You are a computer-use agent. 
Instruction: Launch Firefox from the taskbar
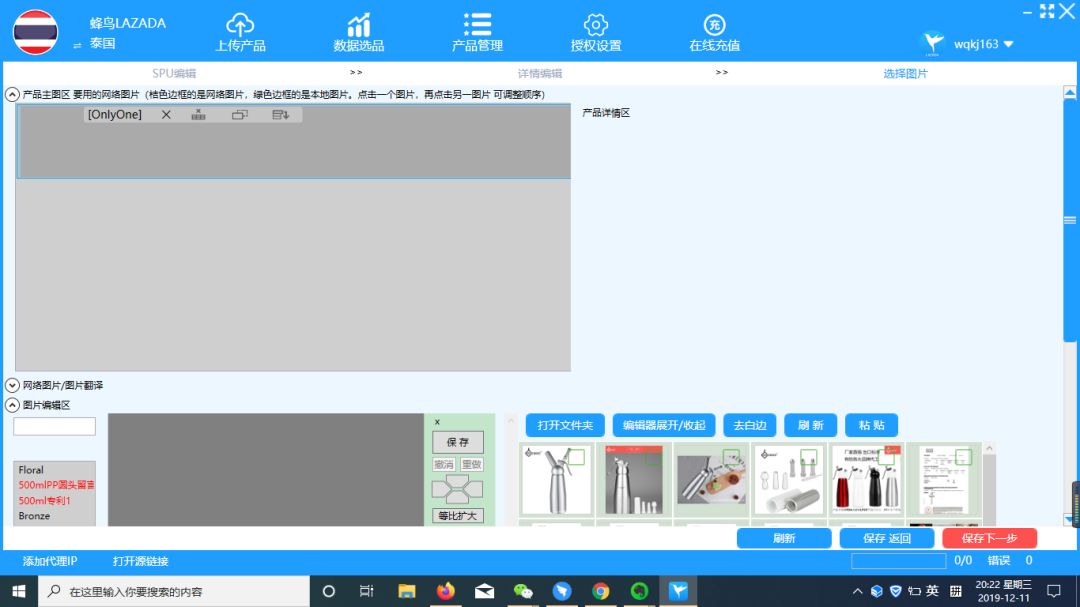click(445, 591)
